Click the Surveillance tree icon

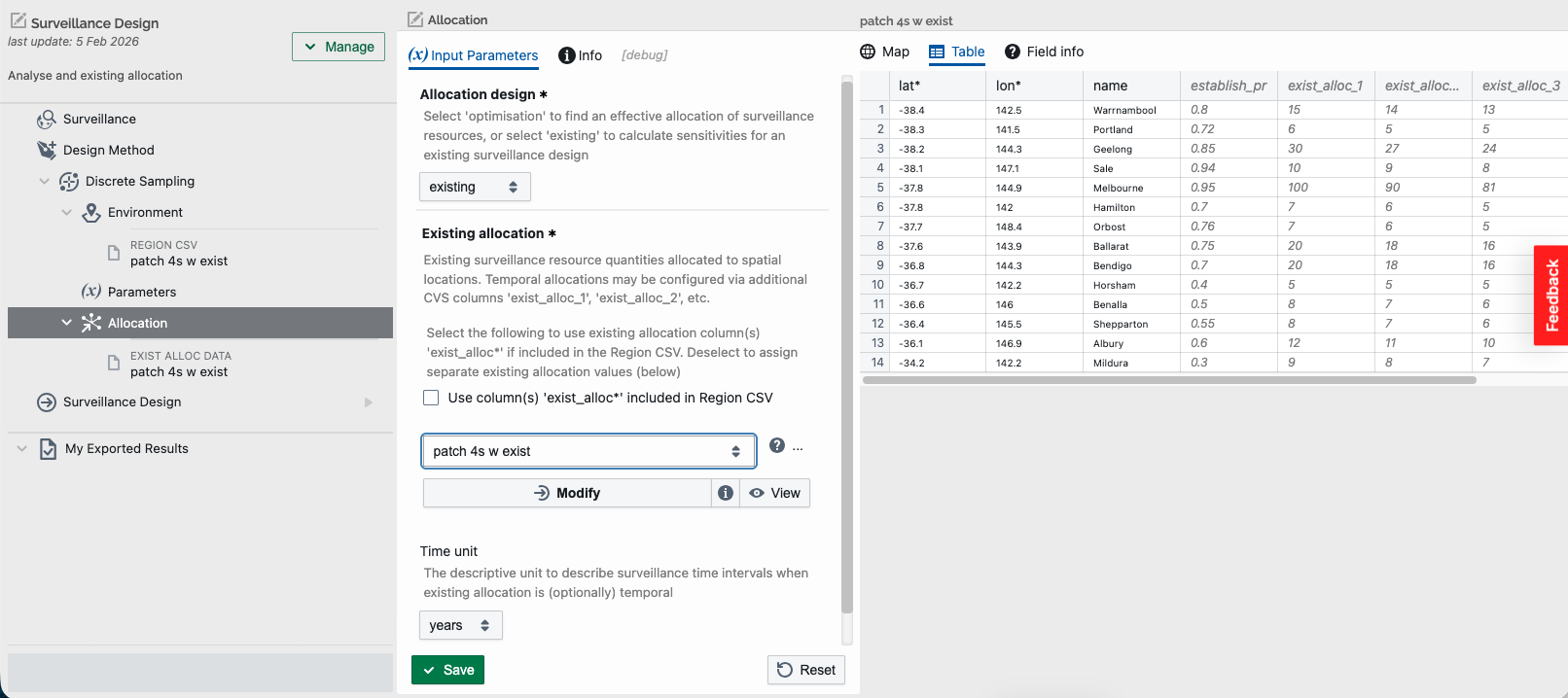click(x=46, y=120)
